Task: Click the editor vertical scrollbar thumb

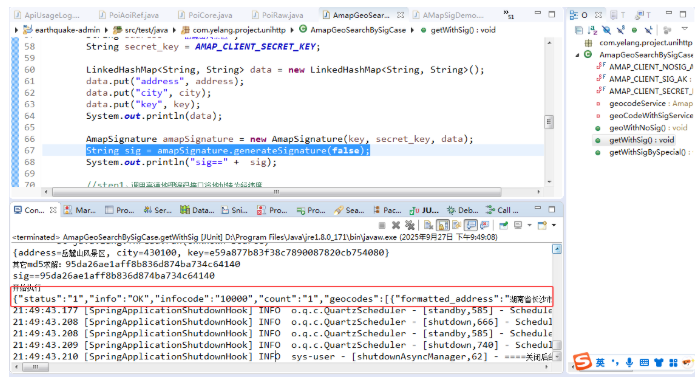Action: [549, 121]
